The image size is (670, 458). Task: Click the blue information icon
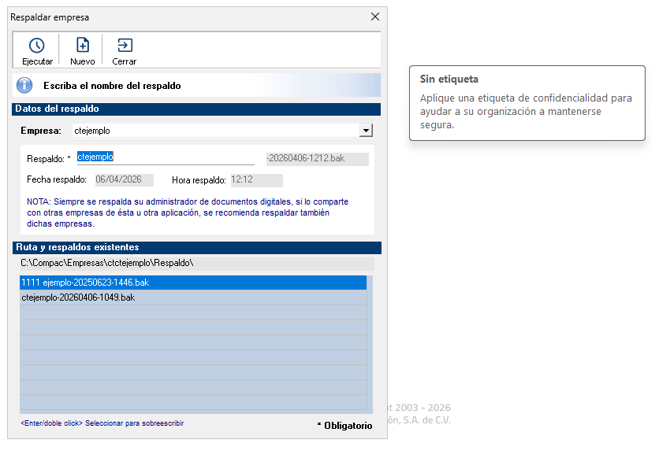coord(24,85)
